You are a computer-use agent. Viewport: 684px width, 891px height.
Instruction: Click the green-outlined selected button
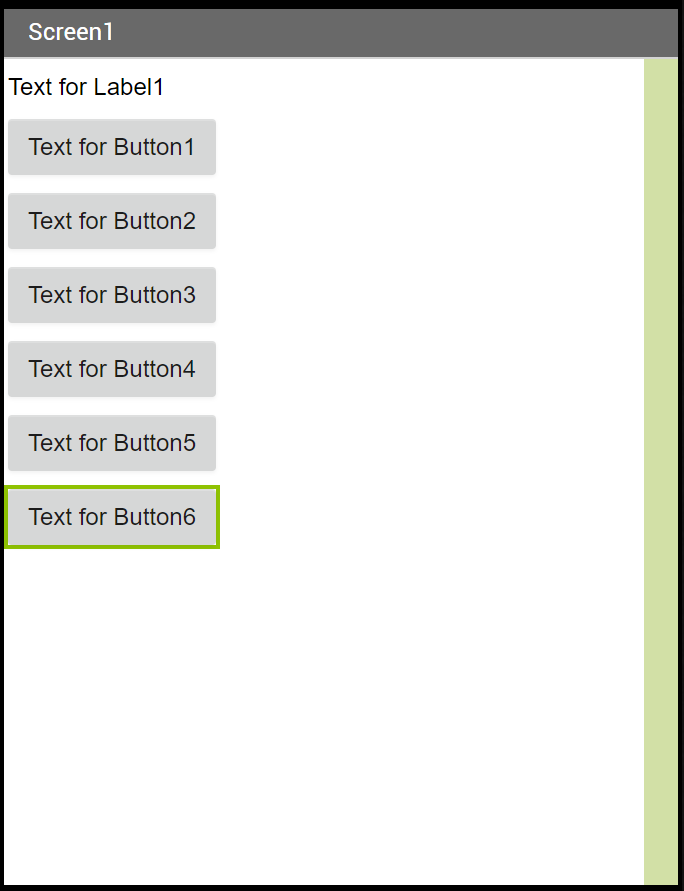coord(112,517)
